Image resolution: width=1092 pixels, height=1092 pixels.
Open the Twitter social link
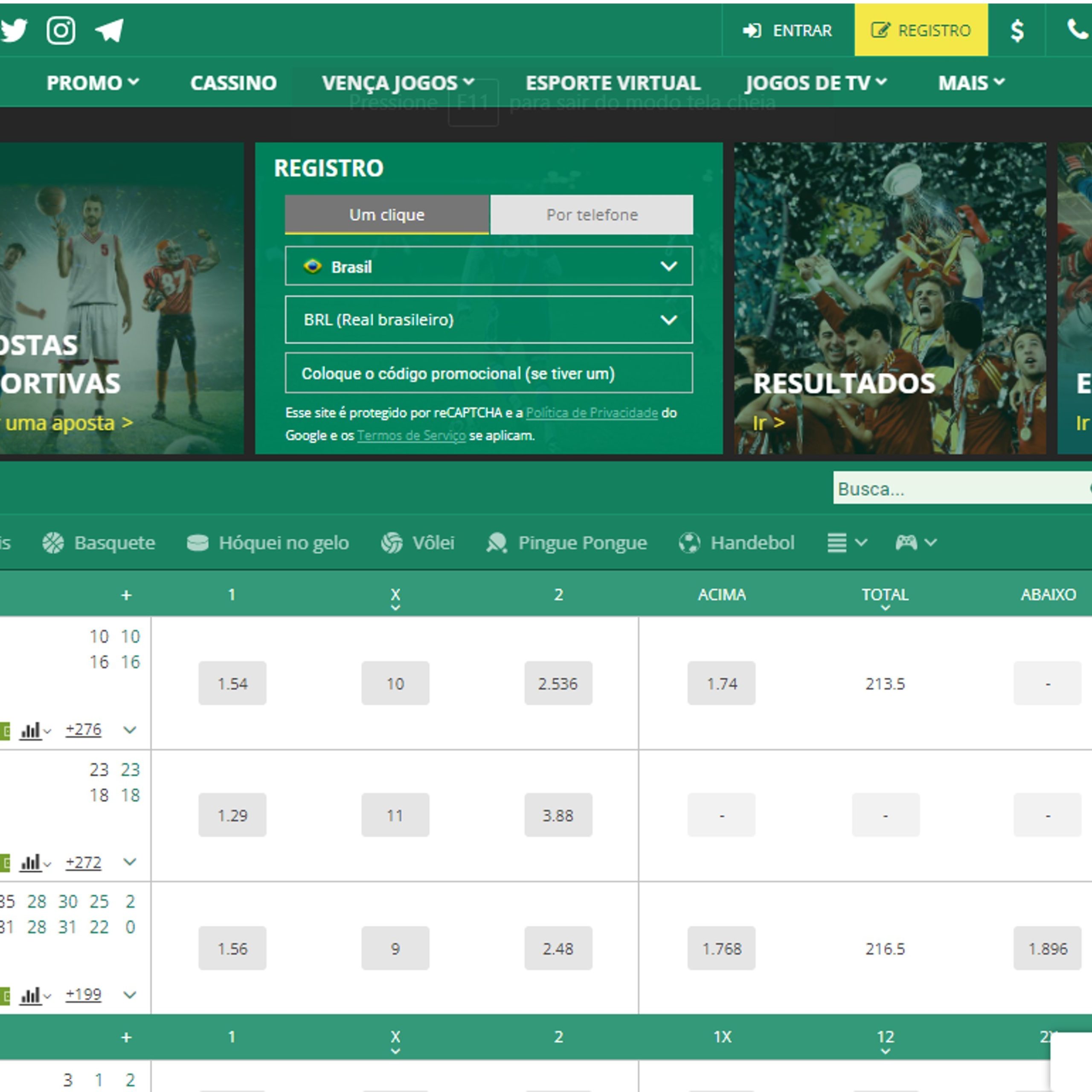[x=14, y=30]
